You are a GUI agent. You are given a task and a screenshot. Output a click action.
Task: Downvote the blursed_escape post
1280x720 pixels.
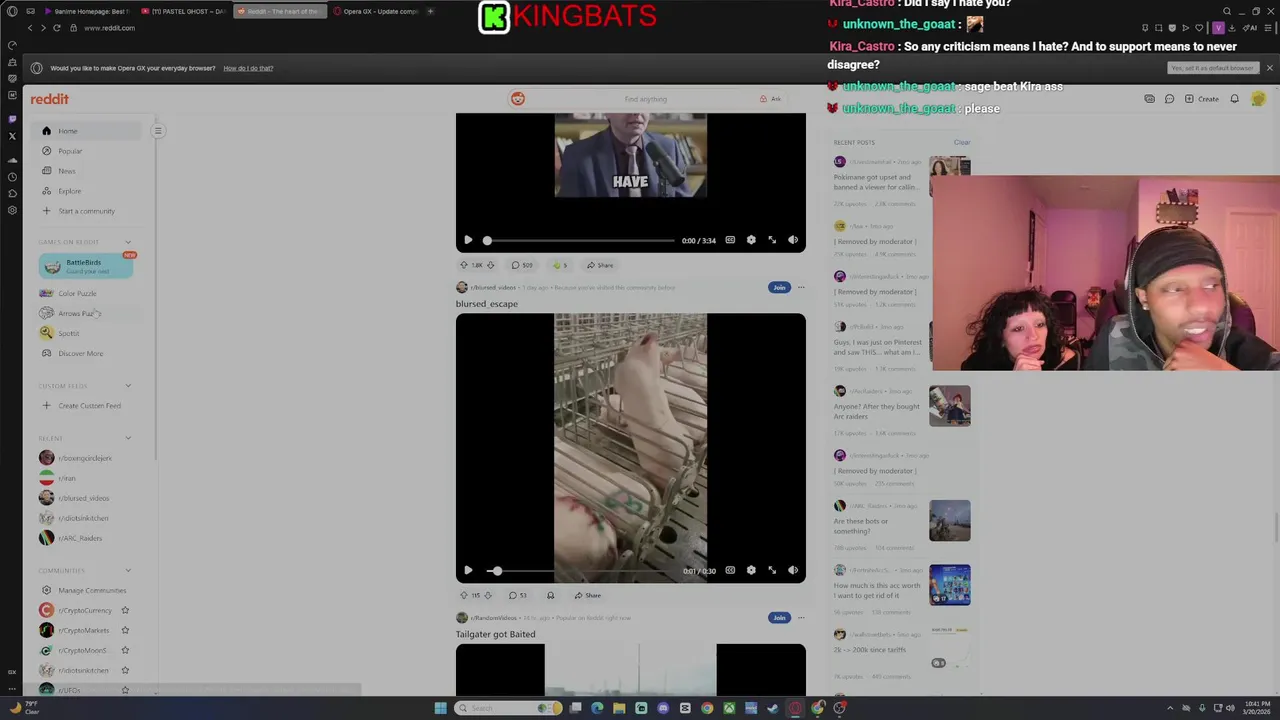click(488, 595)
